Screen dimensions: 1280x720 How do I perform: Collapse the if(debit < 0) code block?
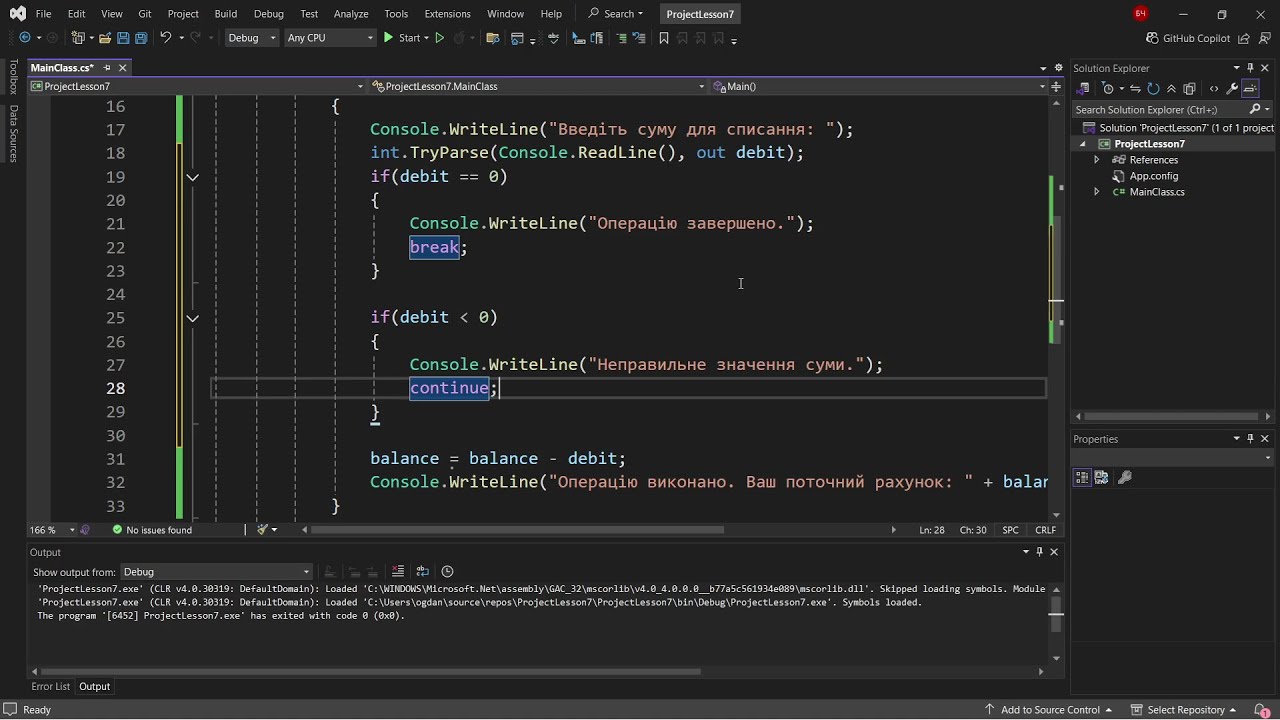click(193, 318)
